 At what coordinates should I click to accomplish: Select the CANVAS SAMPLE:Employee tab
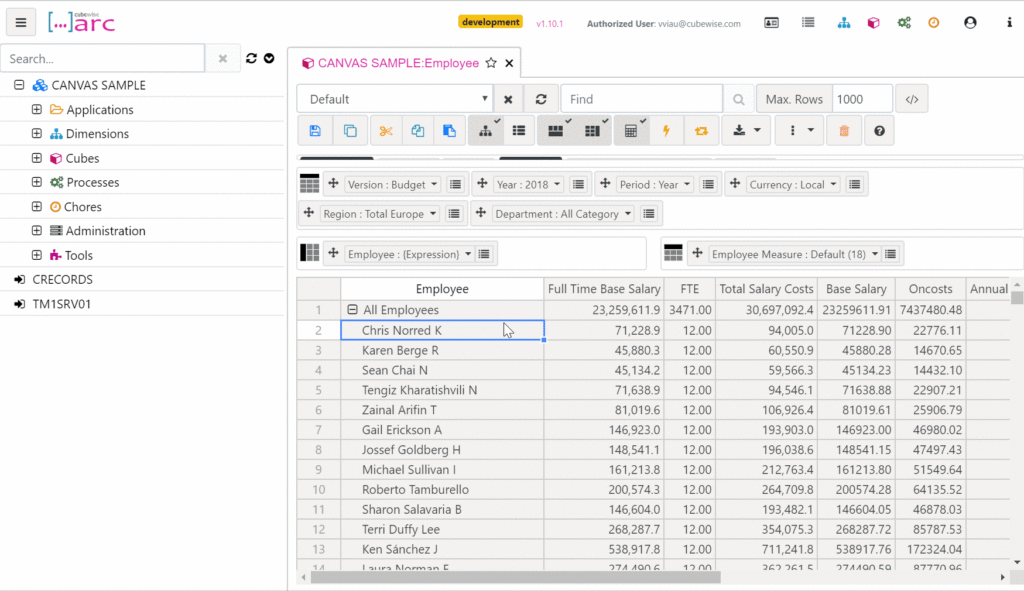397,63
